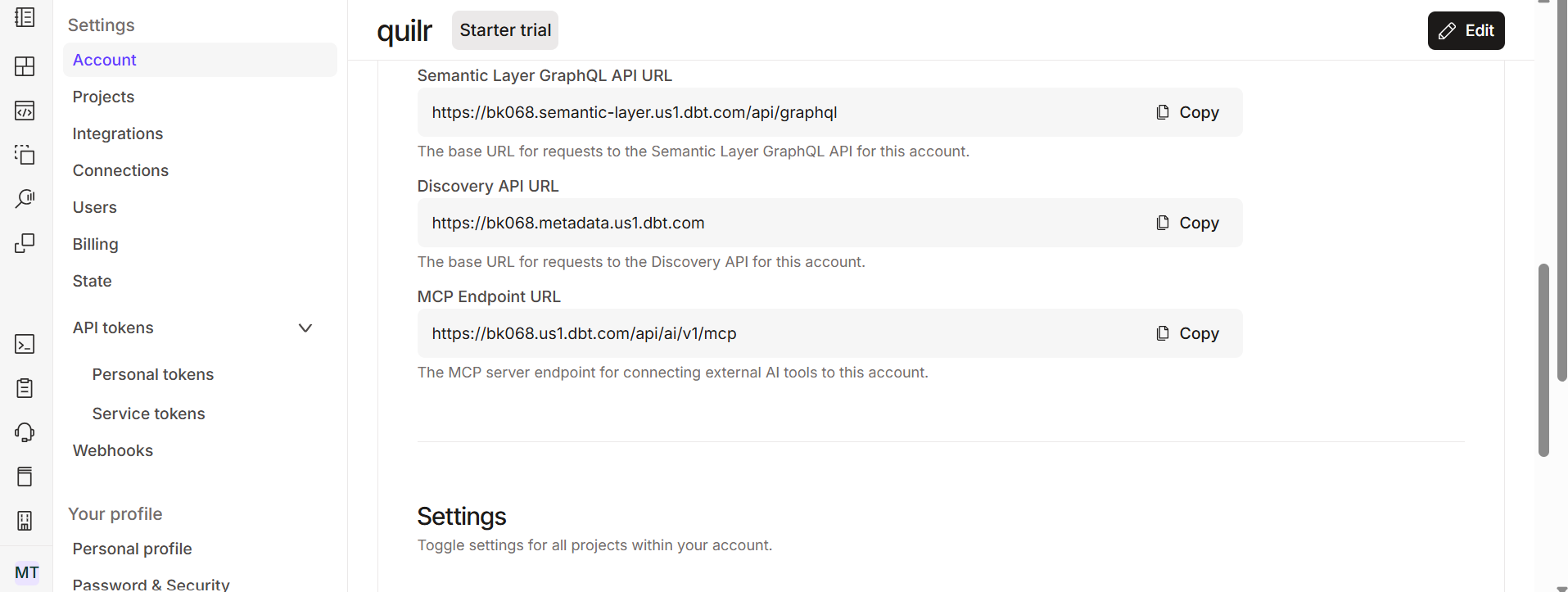This screenshot has width=1568, height=592.
Task: Open Integrations settings page
Action: point(118,133)
